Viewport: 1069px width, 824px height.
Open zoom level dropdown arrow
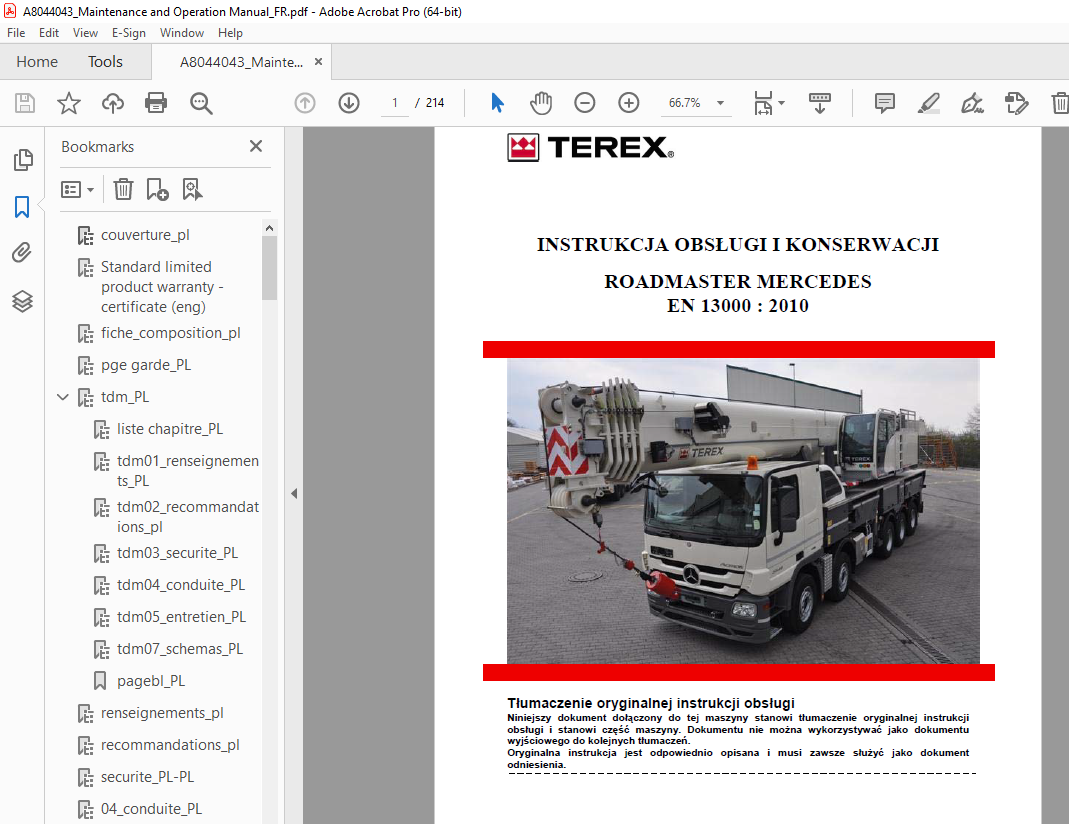(x=720, y=103)
